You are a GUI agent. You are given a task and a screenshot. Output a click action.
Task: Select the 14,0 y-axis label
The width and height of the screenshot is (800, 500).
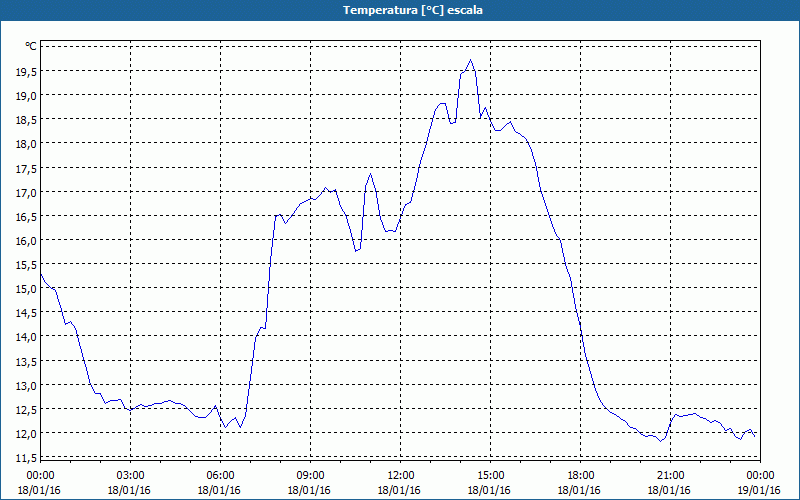coord(26,337)
